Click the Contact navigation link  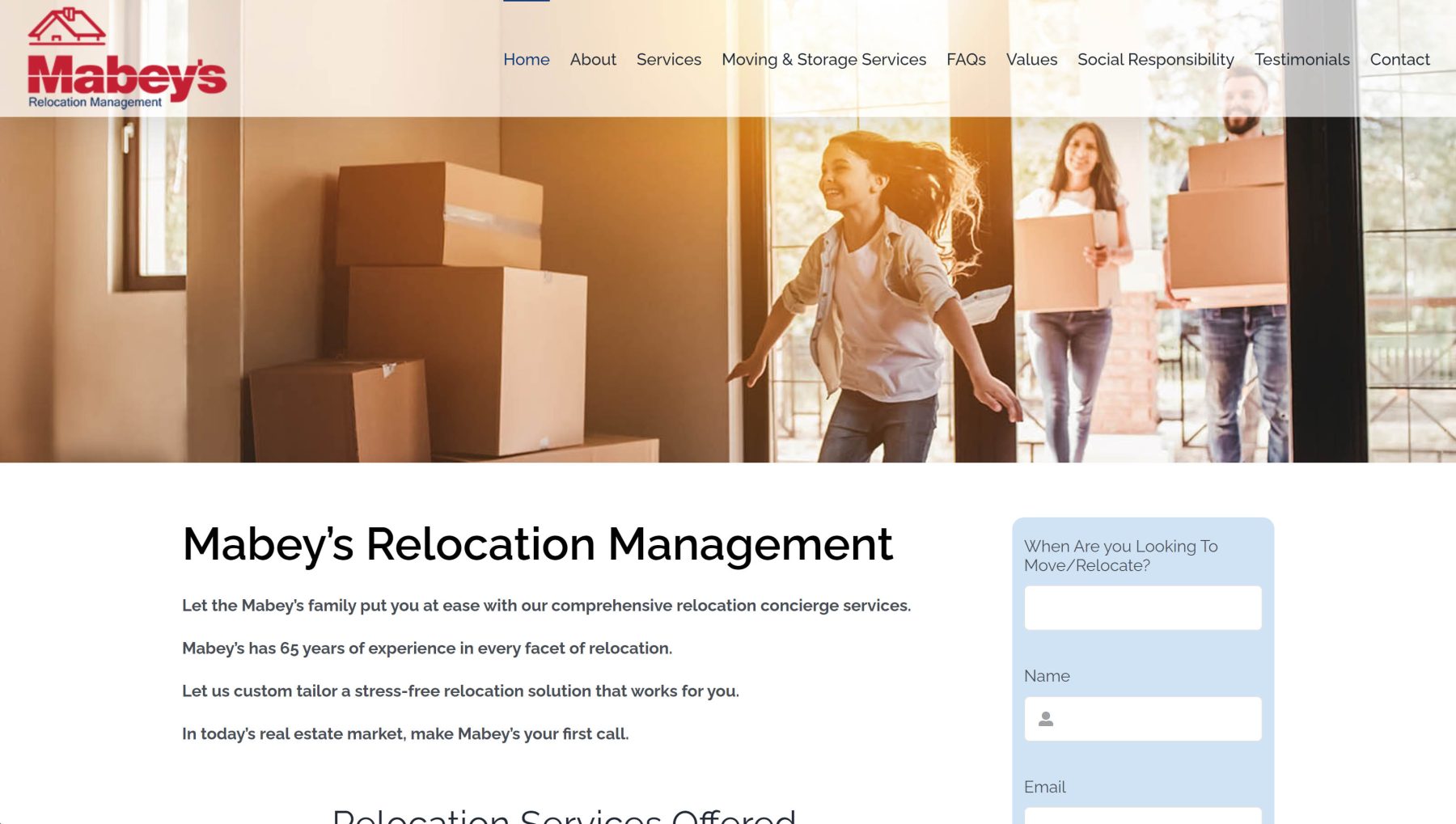(x=1399, y=60)
